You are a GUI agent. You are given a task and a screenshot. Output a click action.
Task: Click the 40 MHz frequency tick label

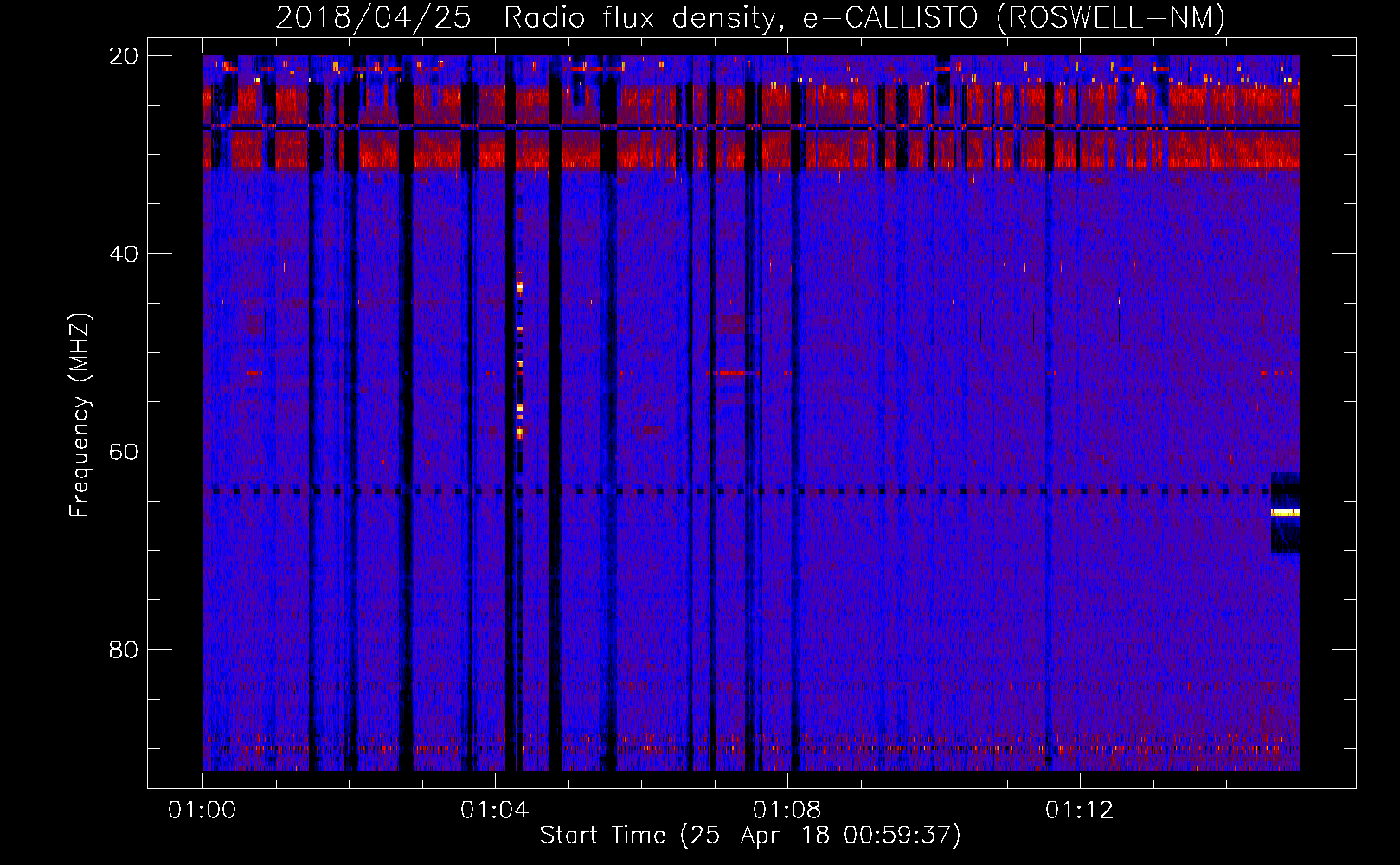[x=123, y=254]
